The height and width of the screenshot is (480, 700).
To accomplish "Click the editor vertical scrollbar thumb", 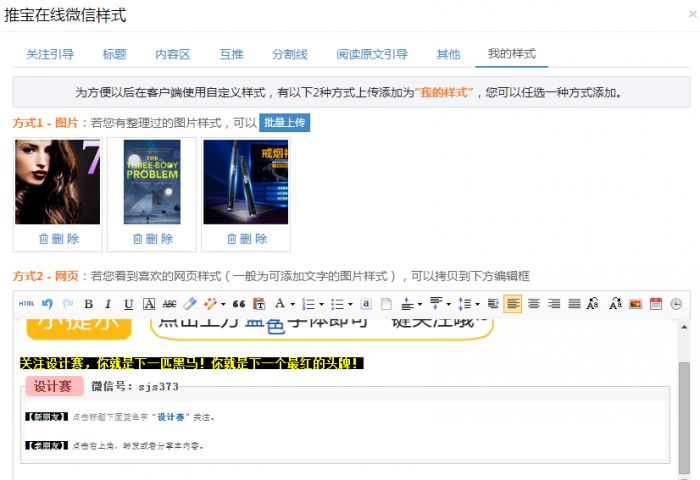I will pos(683,417).
